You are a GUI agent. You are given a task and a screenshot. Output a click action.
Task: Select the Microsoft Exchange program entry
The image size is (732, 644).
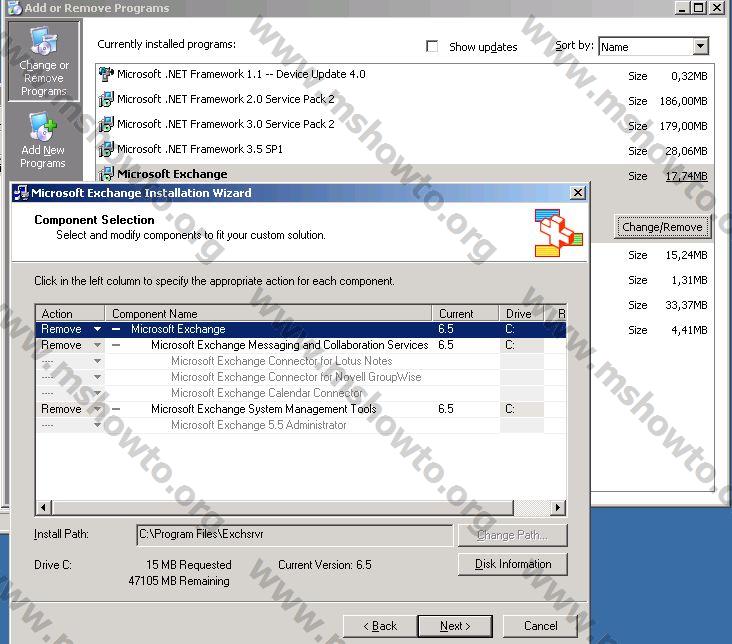click(172, 174)
